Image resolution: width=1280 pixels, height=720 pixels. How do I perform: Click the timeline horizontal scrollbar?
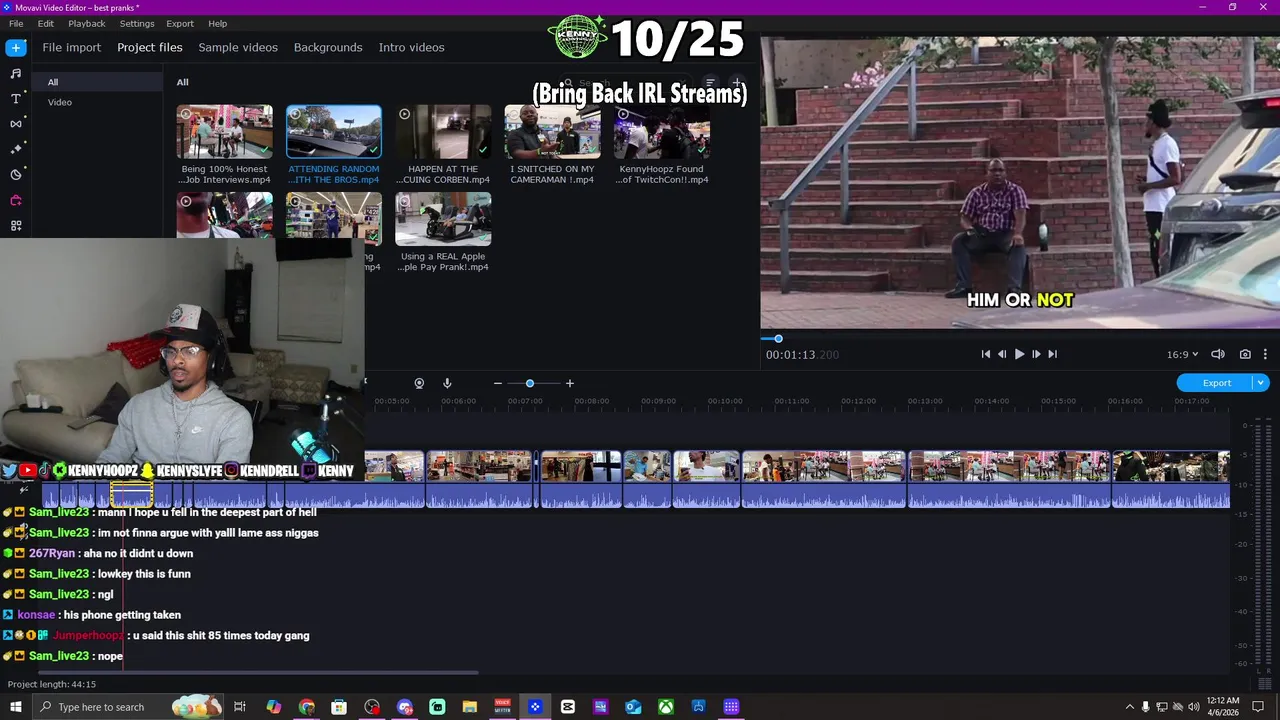pos(258,672)
